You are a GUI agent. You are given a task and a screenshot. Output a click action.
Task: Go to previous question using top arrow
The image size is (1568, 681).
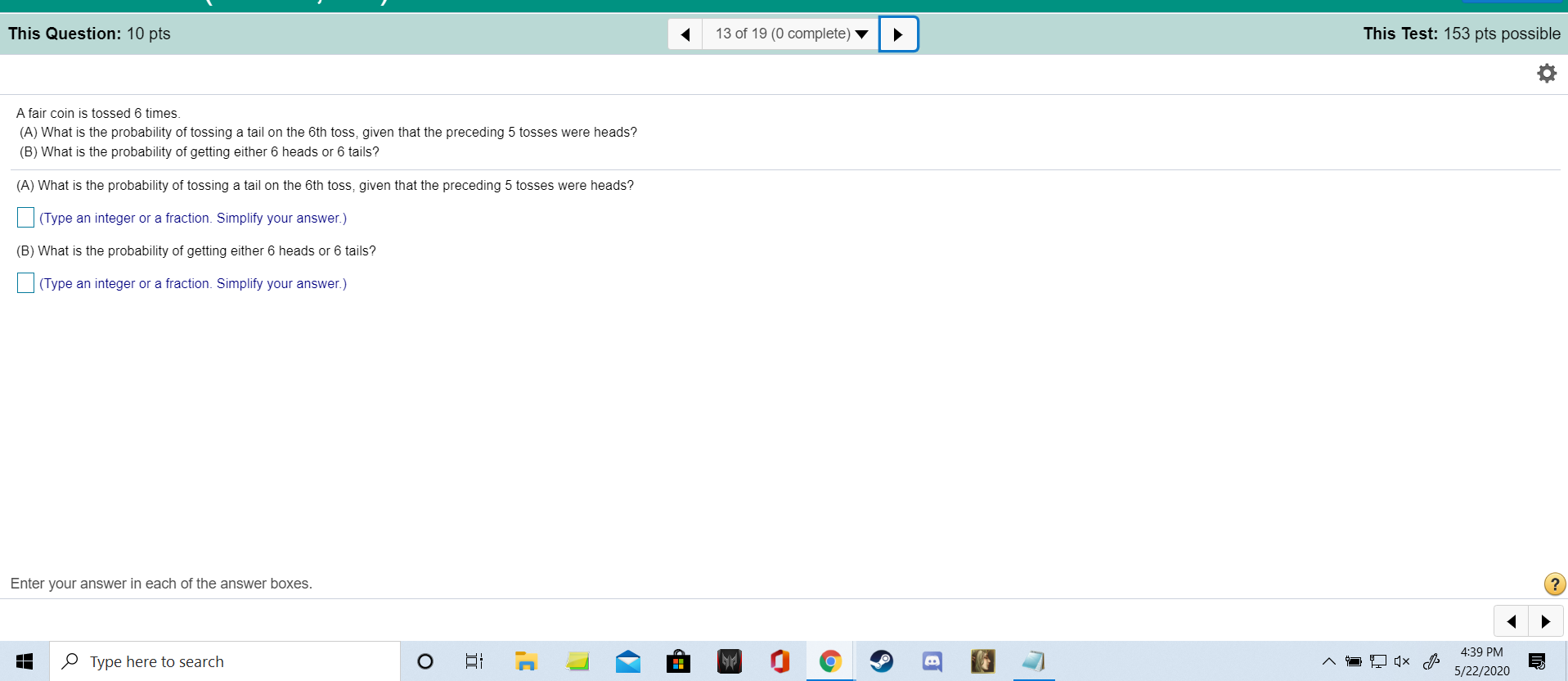[x=685, y=34]
